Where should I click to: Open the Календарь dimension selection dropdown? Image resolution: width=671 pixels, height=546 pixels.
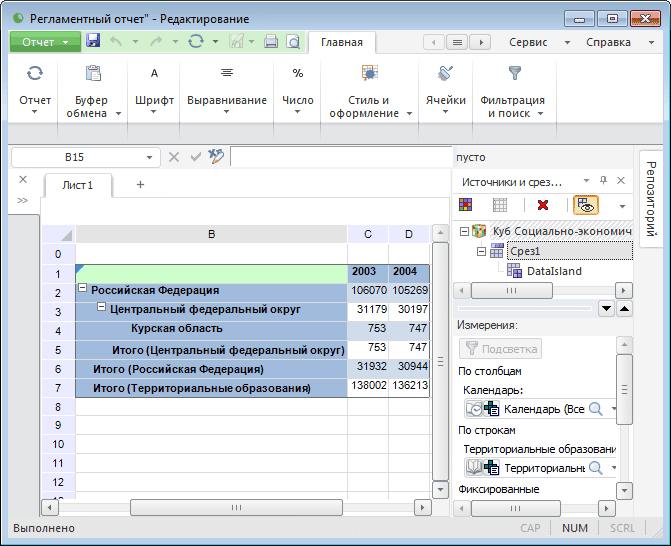tap(613, 409)
